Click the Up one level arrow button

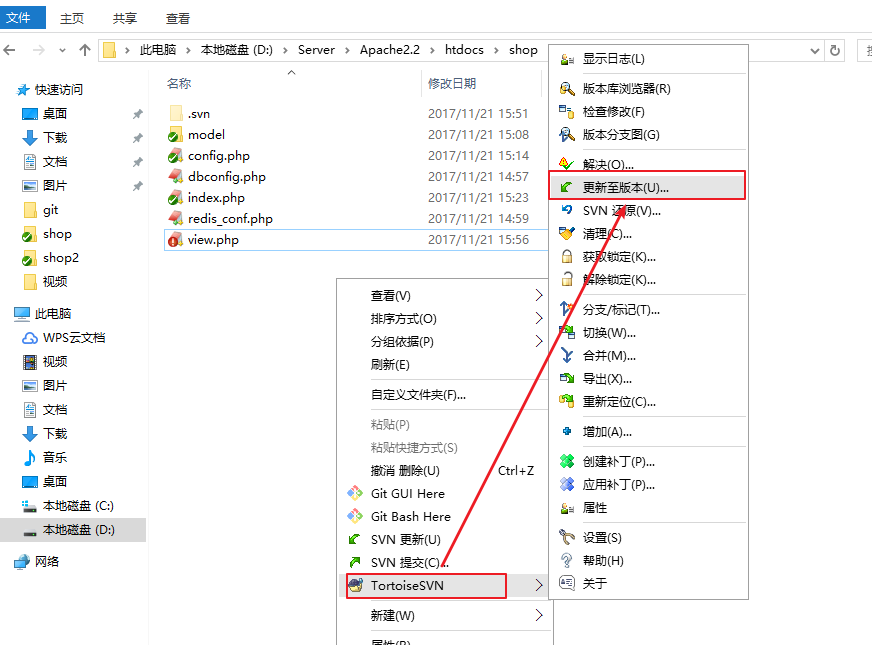click(x=85, y=50)
